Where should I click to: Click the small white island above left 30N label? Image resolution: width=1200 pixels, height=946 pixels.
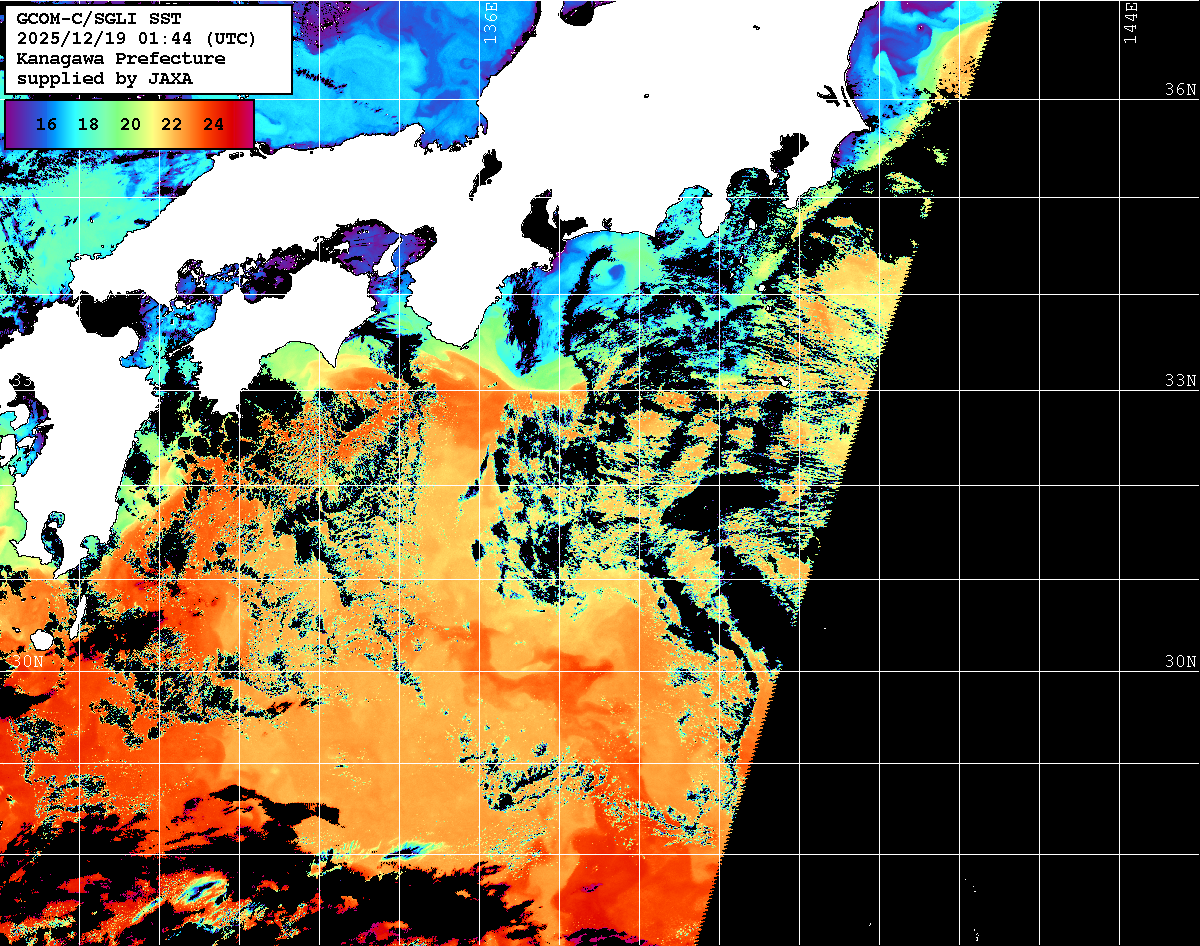42,640
